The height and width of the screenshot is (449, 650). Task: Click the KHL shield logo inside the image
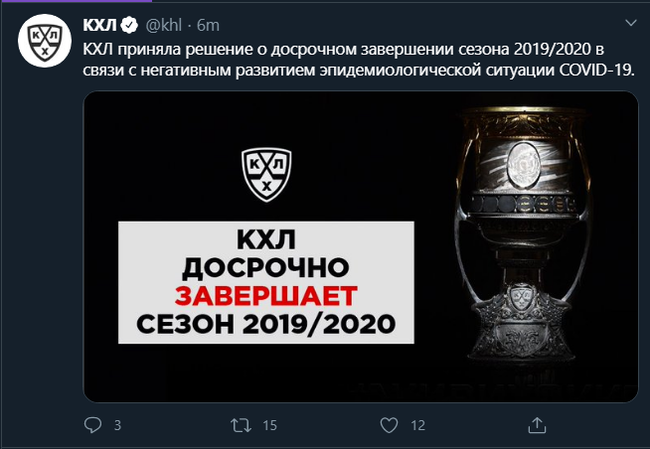(267, 175)
